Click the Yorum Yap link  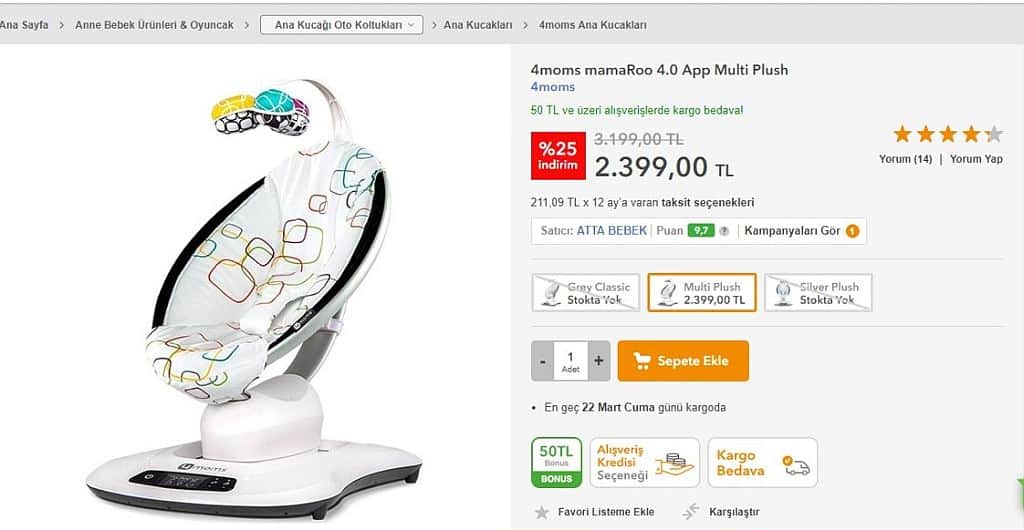tap(976, 159)
